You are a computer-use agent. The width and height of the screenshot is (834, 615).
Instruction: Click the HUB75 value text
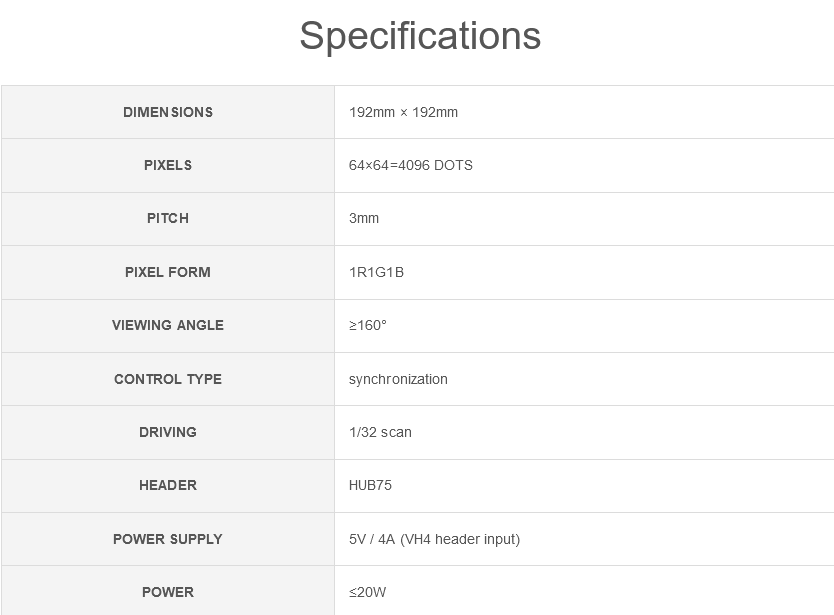pyautogui.click(x=370, y=486)
